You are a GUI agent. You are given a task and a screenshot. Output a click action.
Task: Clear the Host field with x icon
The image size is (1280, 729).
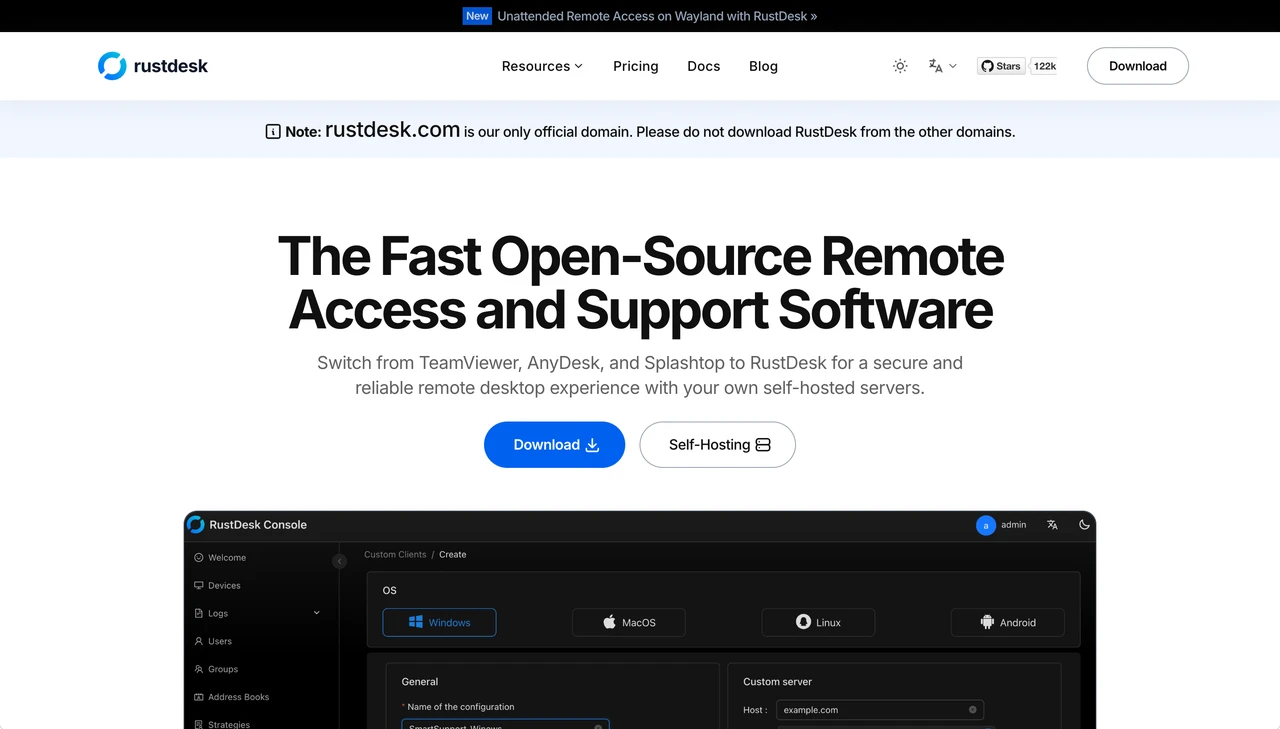click(972, 710)
